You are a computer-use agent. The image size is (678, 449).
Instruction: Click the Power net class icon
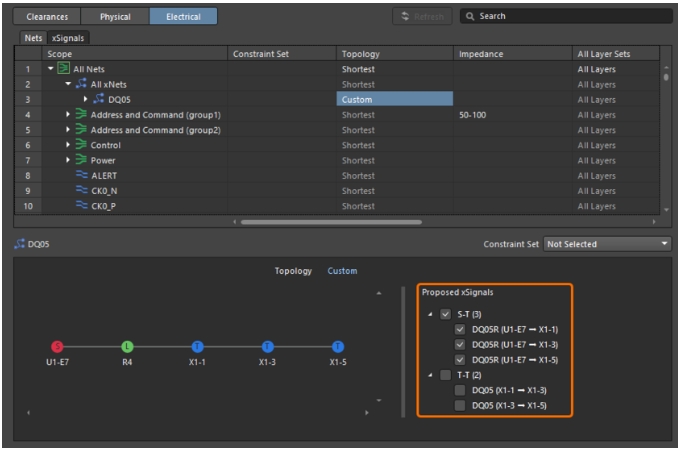[x=81, y=160]
